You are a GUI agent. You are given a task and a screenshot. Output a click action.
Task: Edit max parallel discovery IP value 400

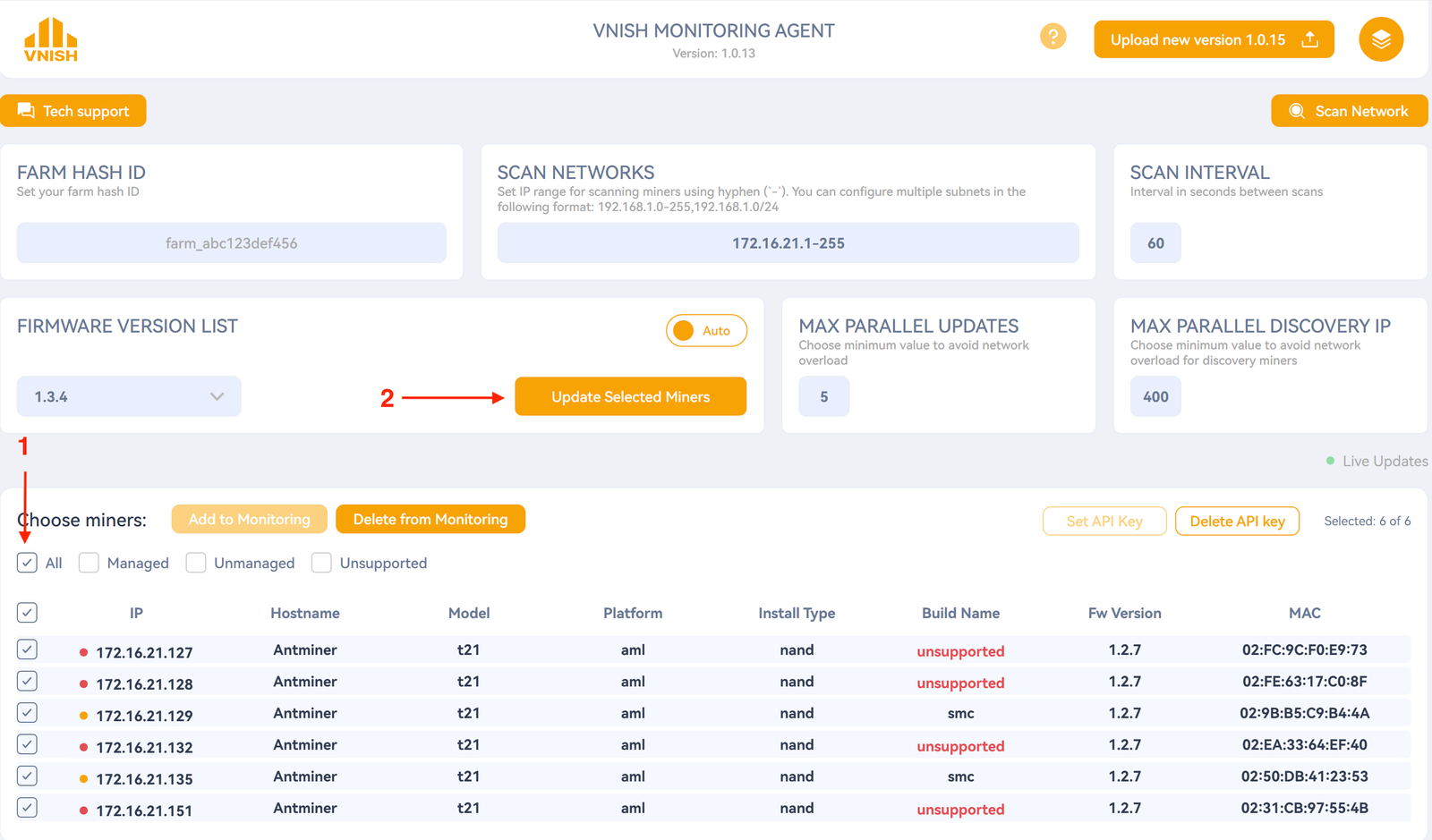click(x=1155, y=396)
